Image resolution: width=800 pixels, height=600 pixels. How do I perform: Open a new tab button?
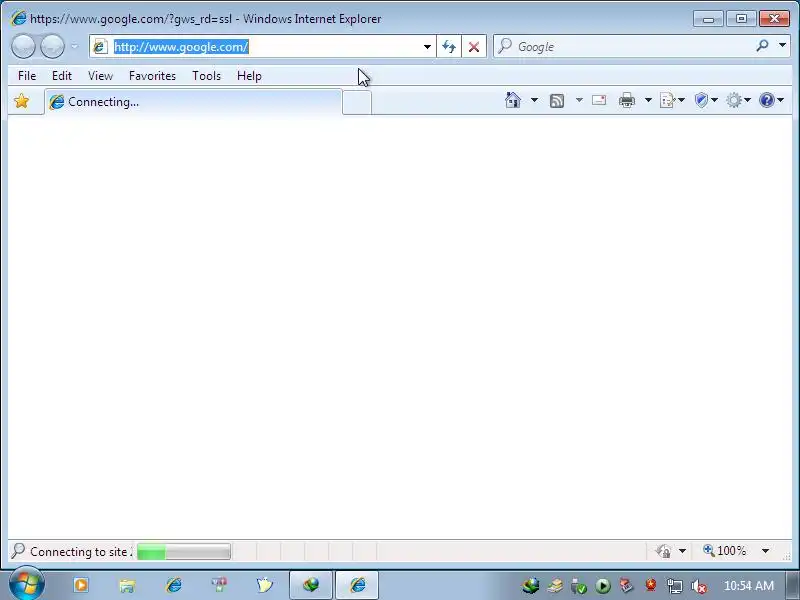tap(357, 102)
